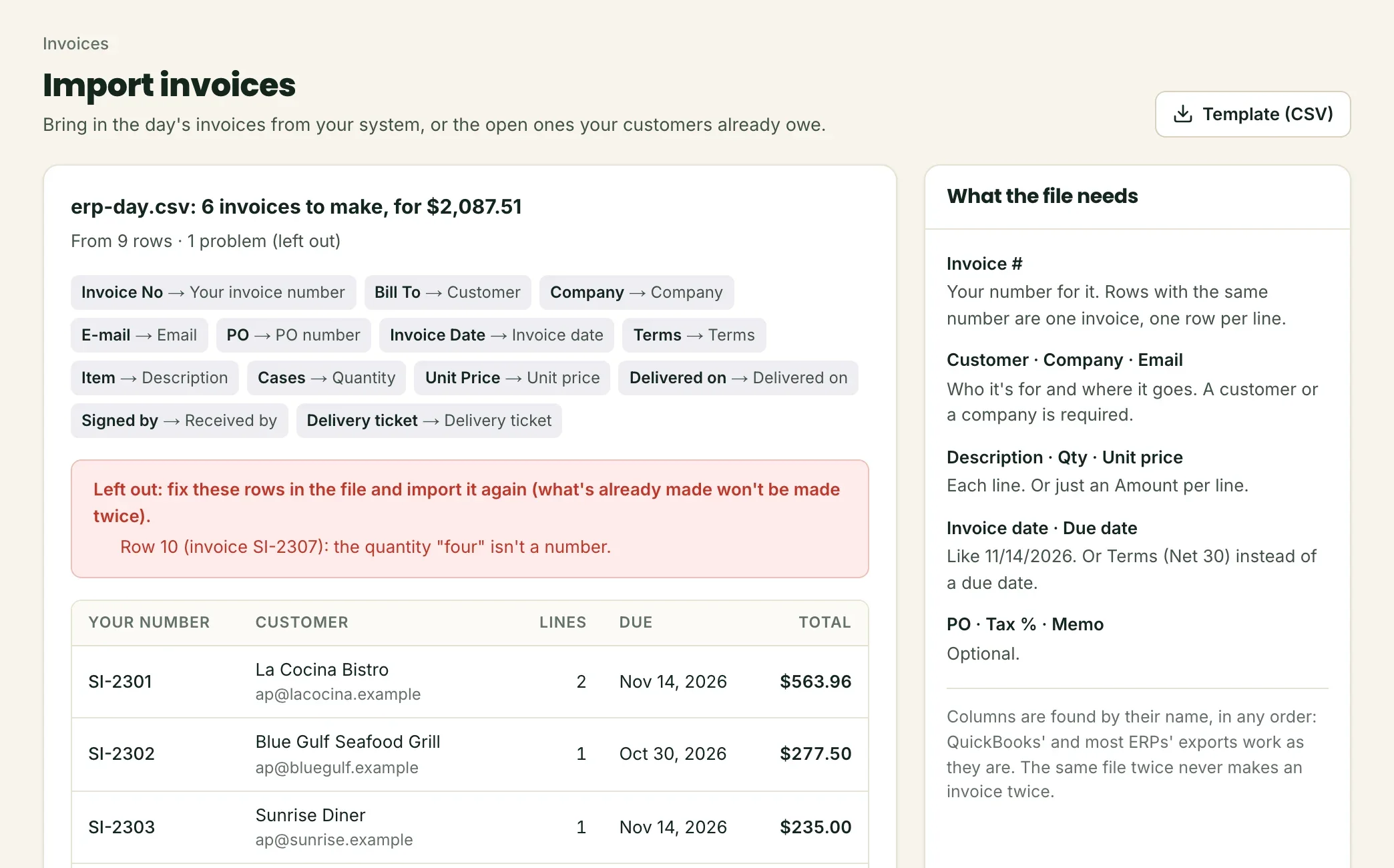Click the Invoice Date mapping chip

(497, 335)
